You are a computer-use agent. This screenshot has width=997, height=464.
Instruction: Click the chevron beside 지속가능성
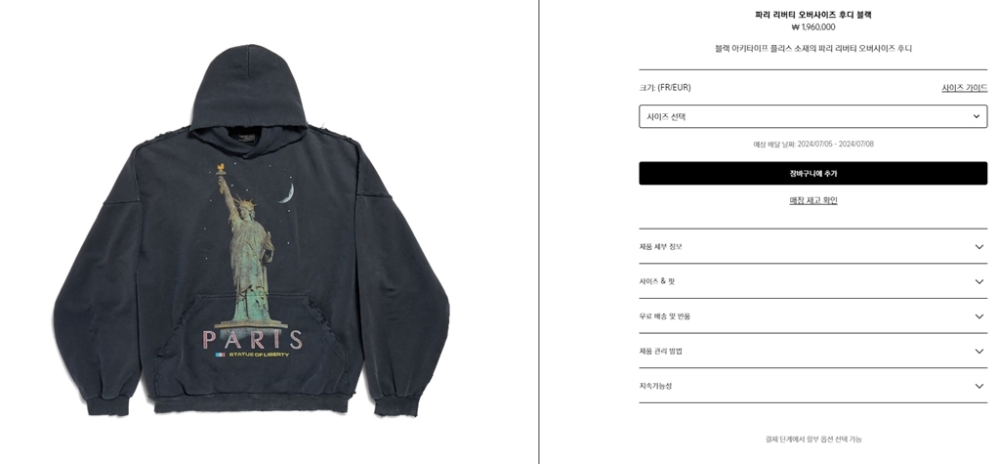tap(979, 386)
